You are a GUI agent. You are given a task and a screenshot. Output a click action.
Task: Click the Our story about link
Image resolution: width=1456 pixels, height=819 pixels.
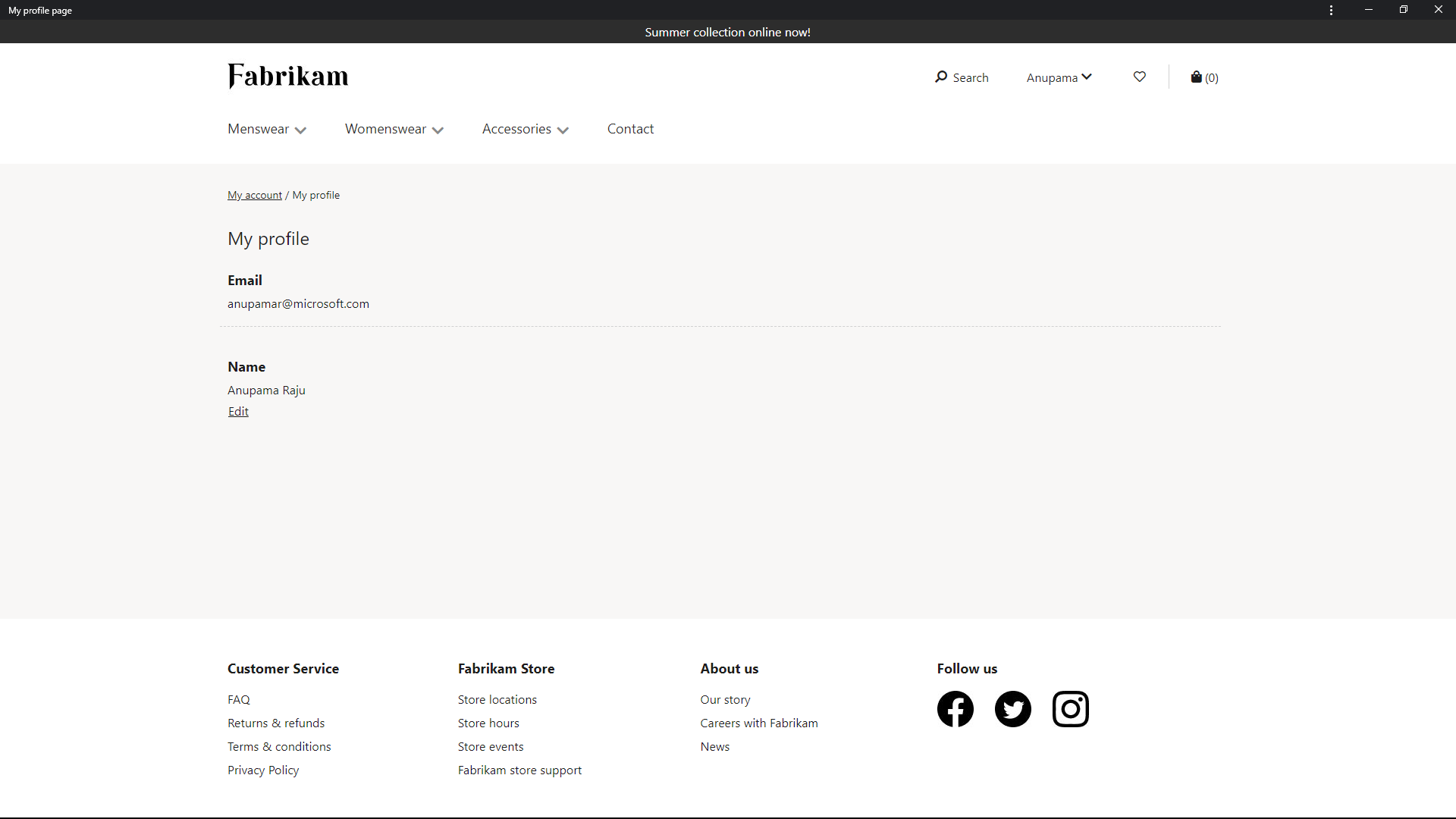click(725, 699)
